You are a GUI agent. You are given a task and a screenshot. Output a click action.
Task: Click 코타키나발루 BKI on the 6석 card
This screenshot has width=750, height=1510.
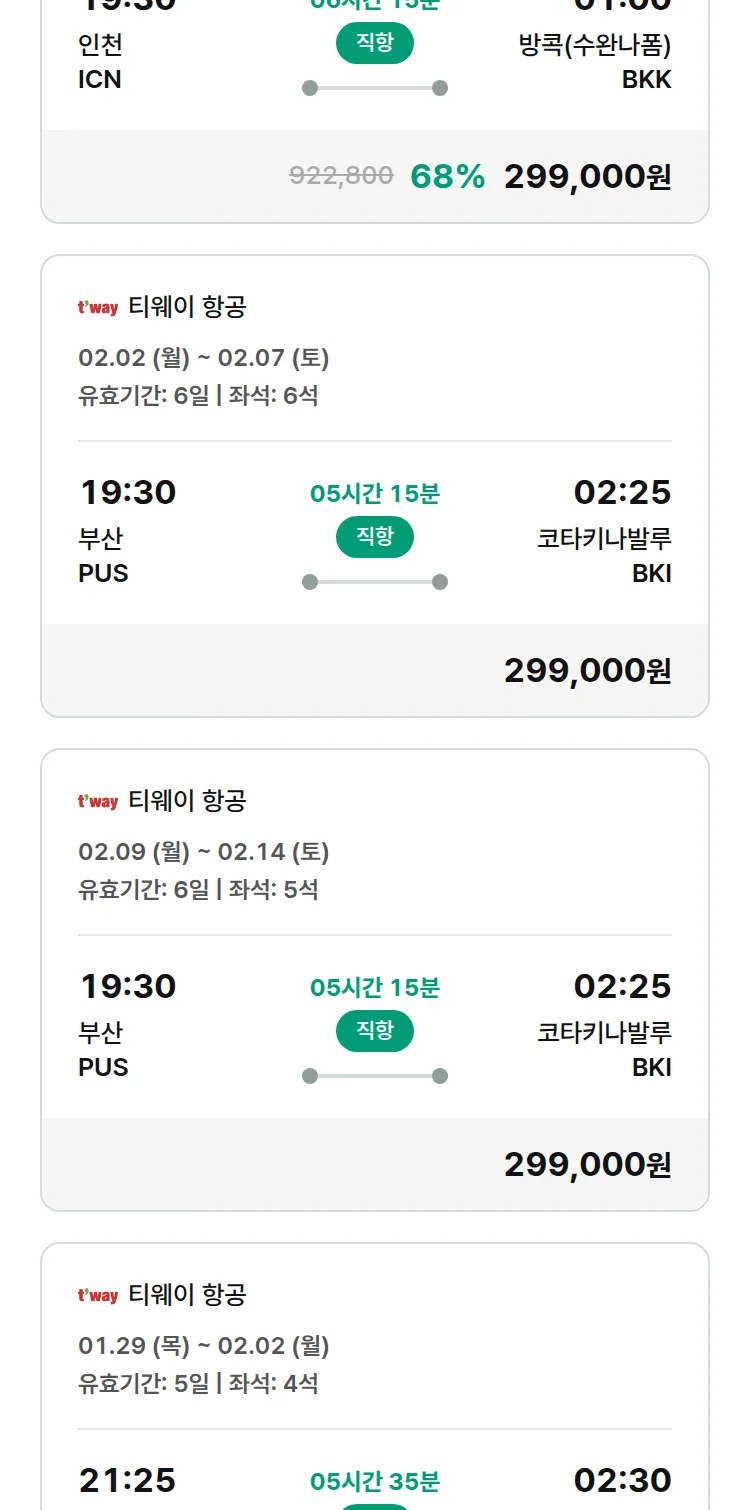pyautogui.click(x=604, y=555)
